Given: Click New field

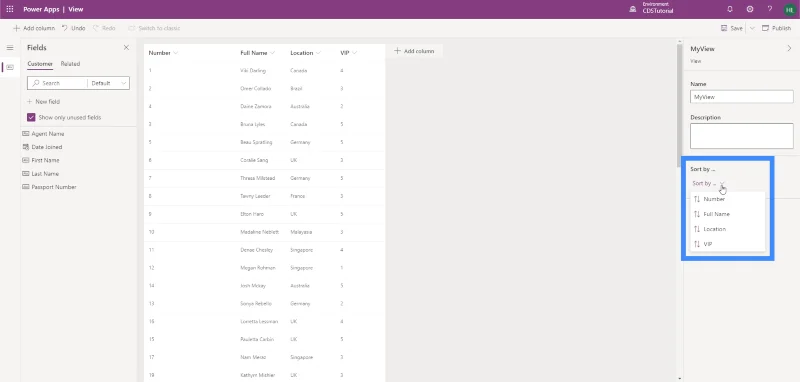Looking at the screenshot, I should (x=43, y=101).
